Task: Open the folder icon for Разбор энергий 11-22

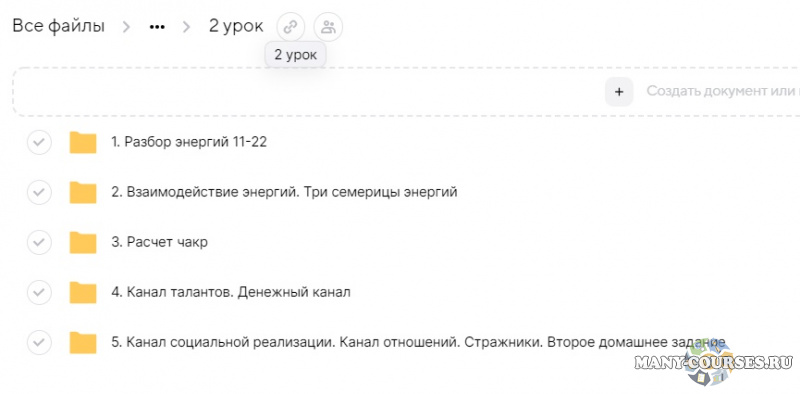Action: [x=83, y=143]
